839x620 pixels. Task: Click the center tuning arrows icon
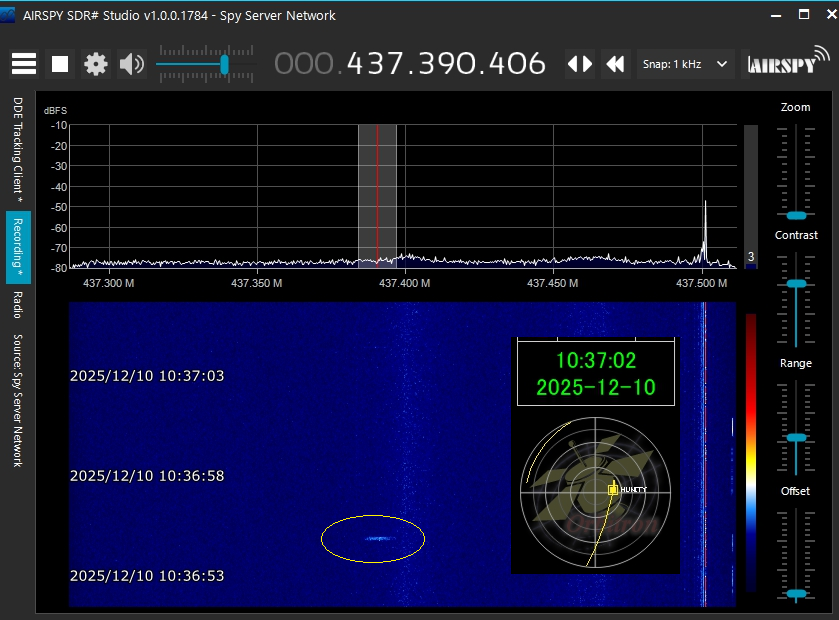coord(580,64)
